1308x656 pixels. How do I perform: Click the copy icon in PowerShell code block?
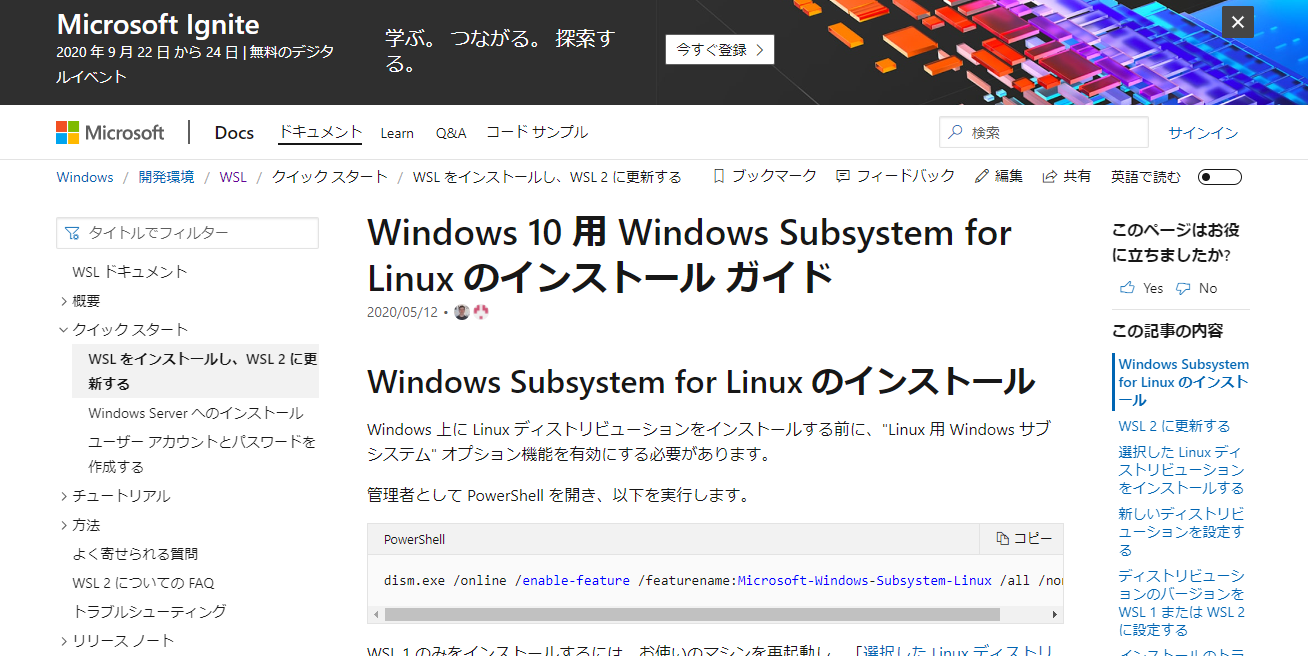pyautogui.click(x=1003, y=539)
